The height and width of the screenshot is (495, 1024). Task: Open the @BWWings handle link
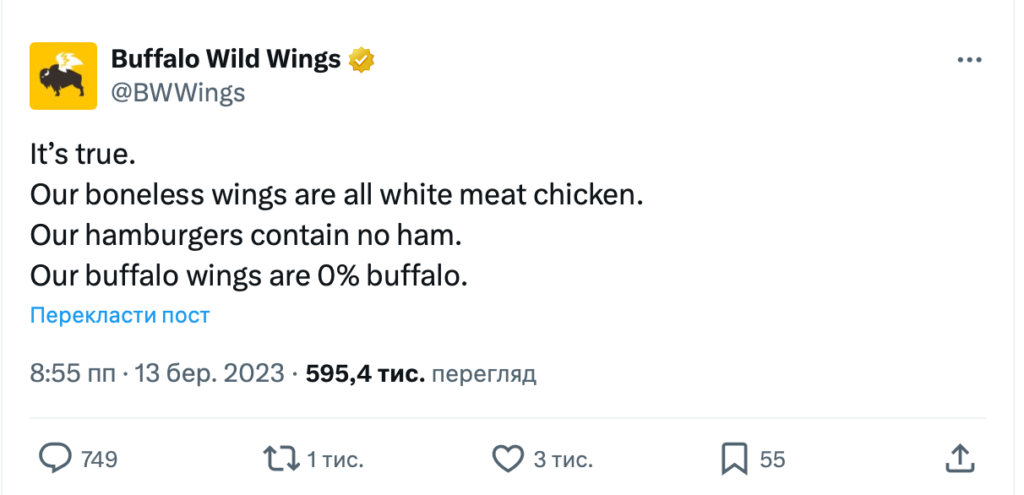point(177,92)
